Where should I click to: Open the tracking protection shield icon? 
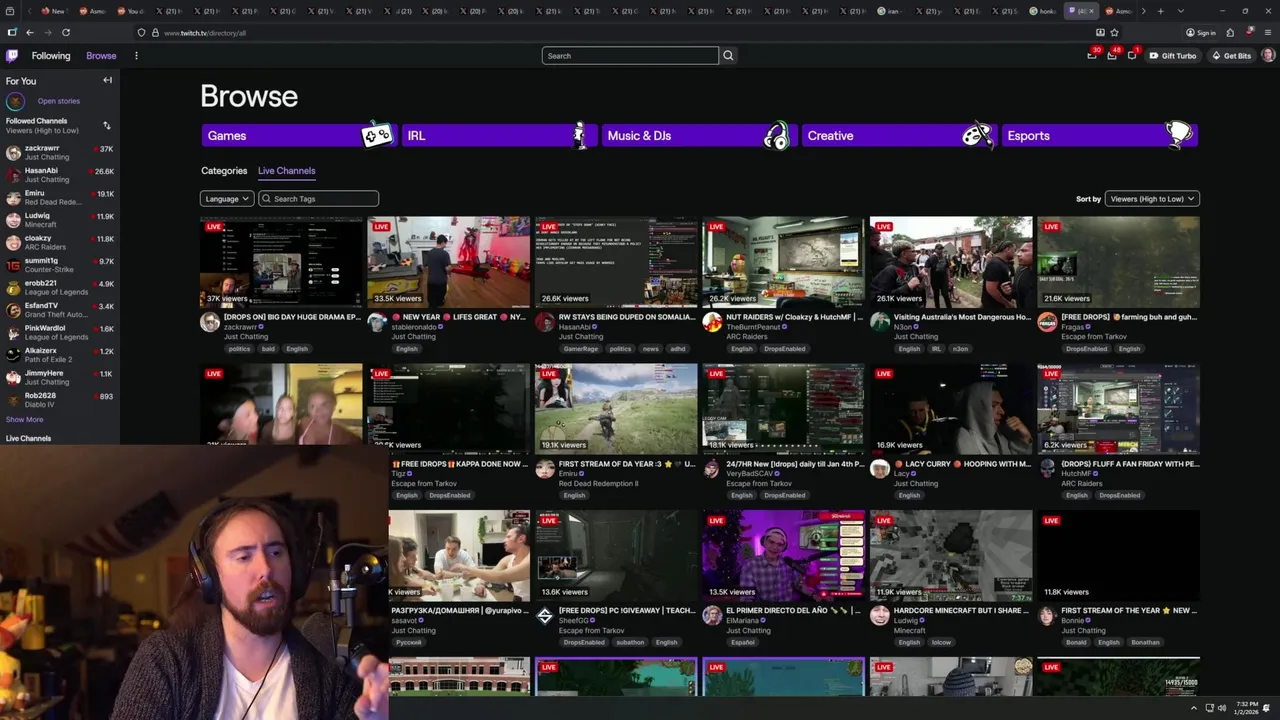141,32
